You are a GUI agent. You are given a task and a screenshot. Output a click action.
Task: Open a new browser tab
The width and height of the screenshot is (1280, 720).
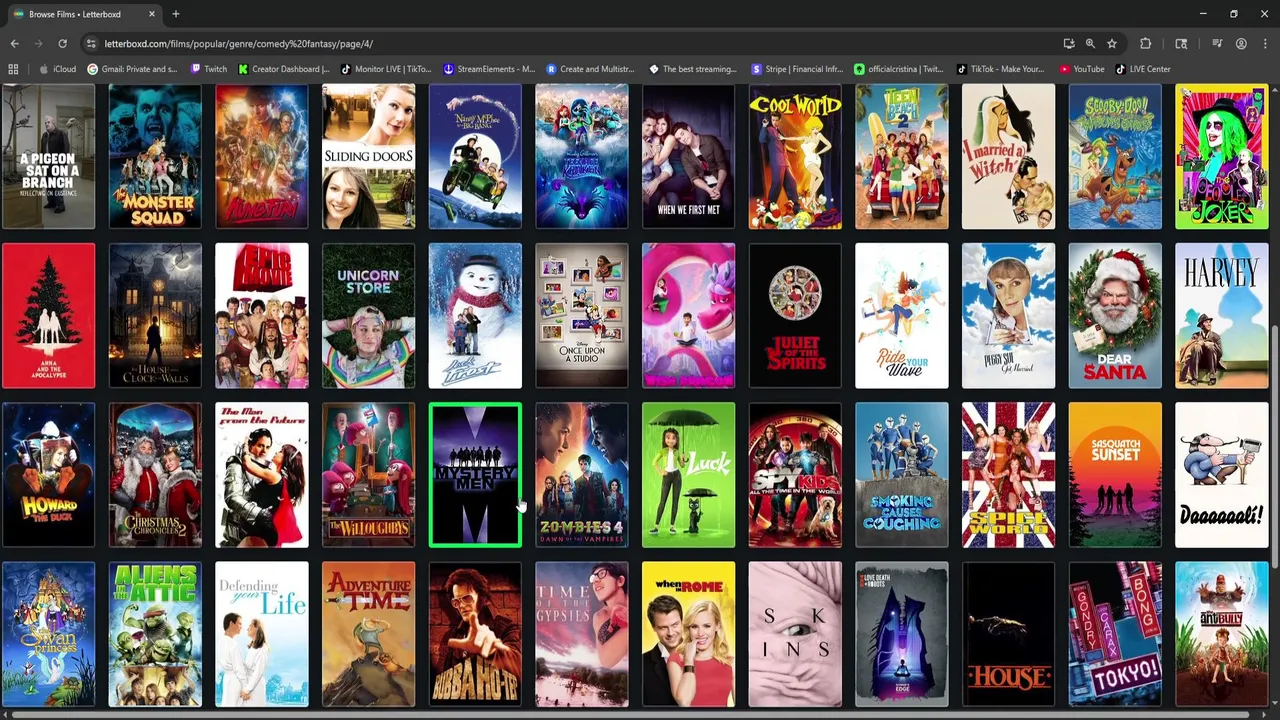pos(175,14)
